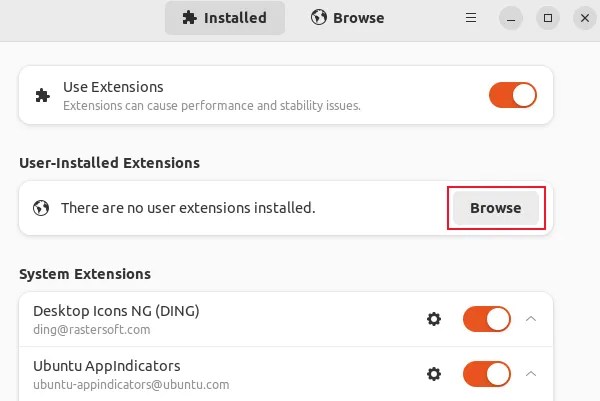Close the Extensions window
The width and height of the screenshot is (600, 401).
583,18
